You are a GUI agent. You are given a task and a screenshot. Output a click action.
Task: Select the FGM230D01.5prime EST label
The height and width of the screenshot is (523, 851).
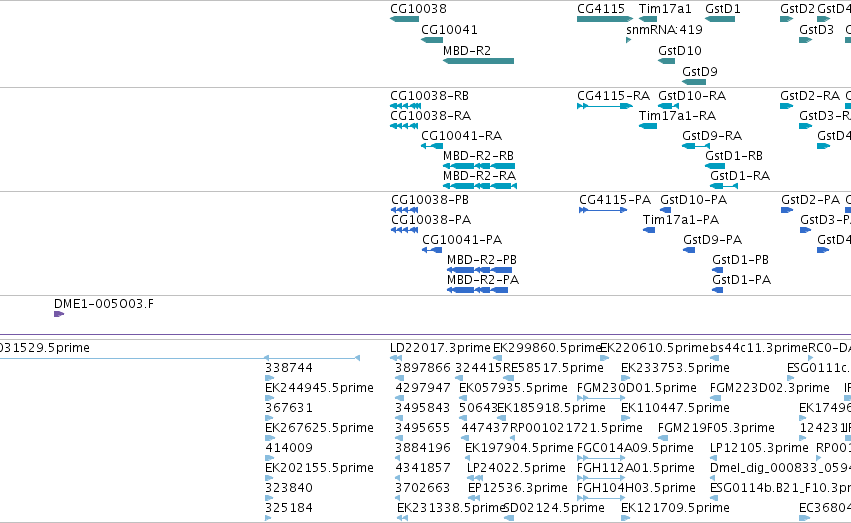click(637, 388)
